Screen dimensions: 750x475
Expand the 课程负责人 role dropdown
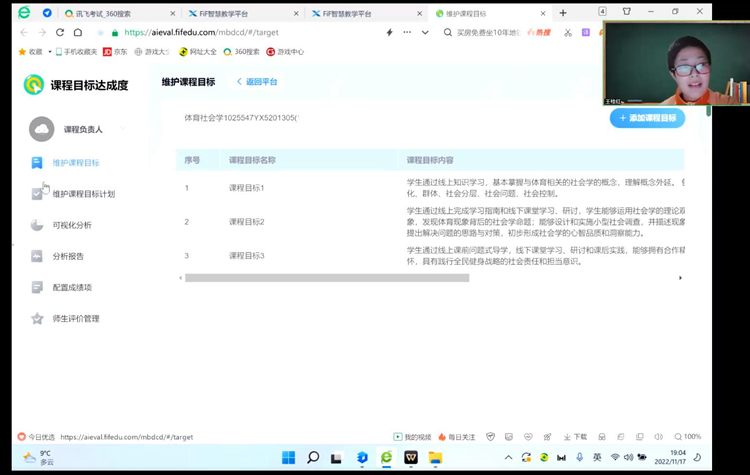click(x=124, y=129)
